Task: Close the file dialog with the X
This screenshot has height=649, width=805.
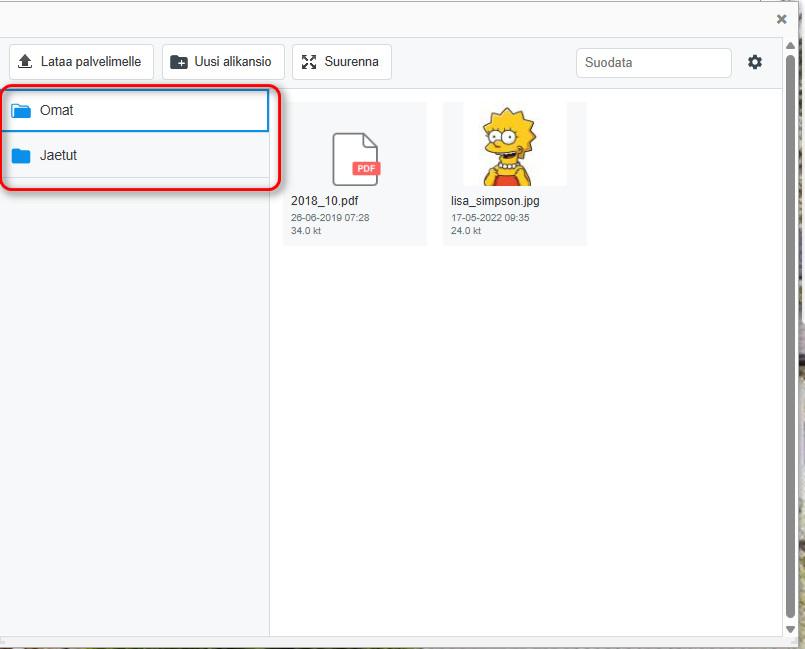Action: [781, 20]
